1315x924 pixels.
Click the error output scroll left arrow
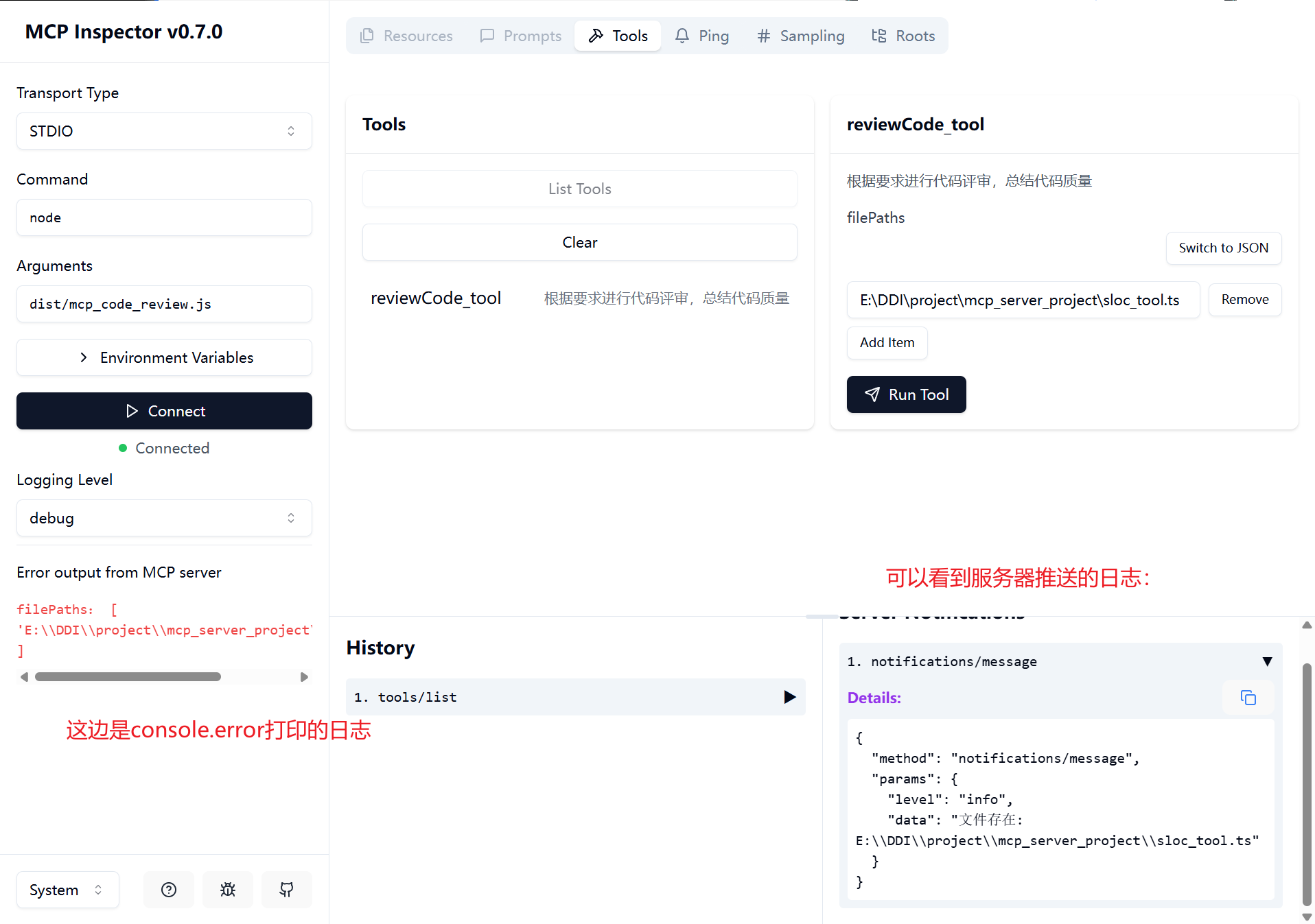coord(25,677)
